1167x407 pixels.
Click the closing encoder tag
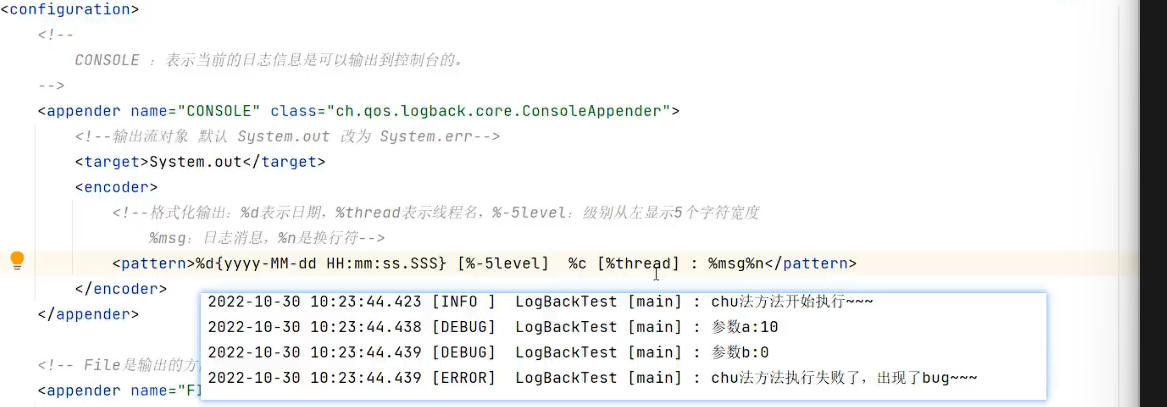click(120, 289)
